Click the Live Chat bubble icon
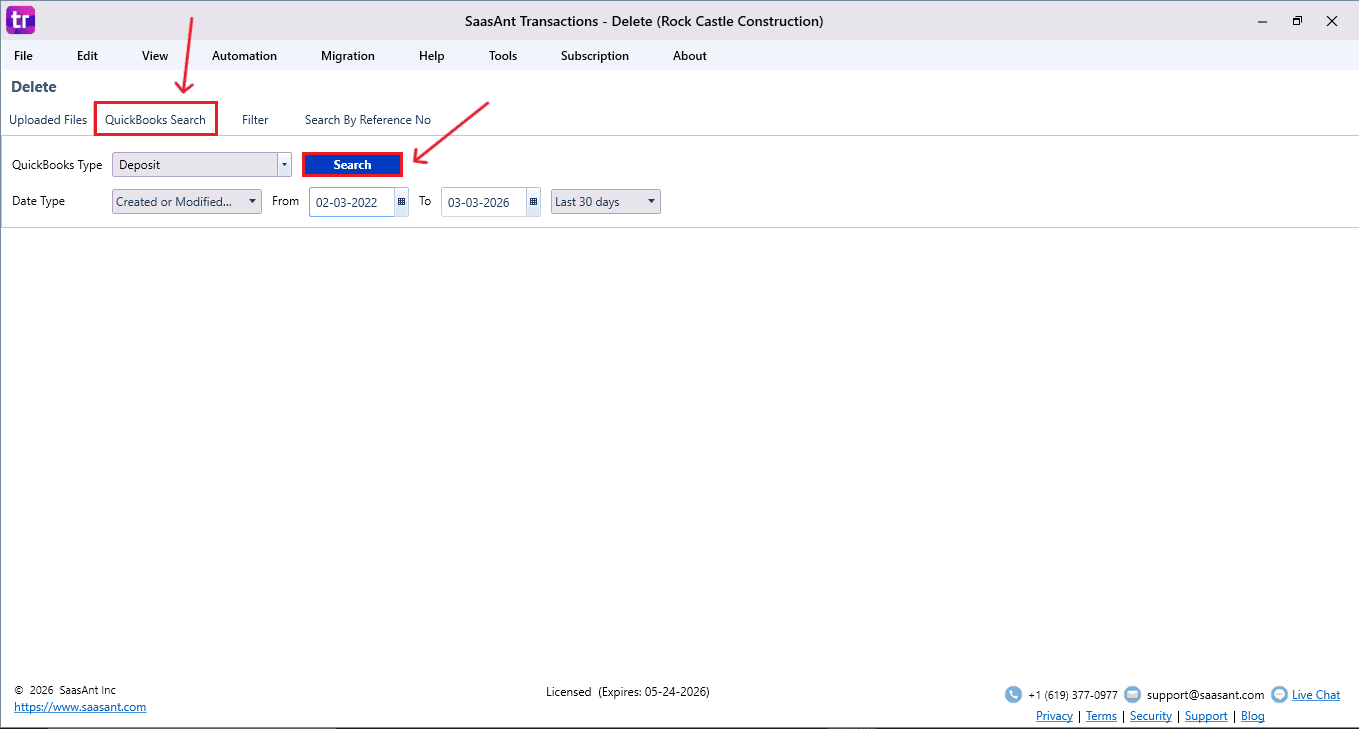This screenshot has height=729, width=1359. tap(1279, 694)
